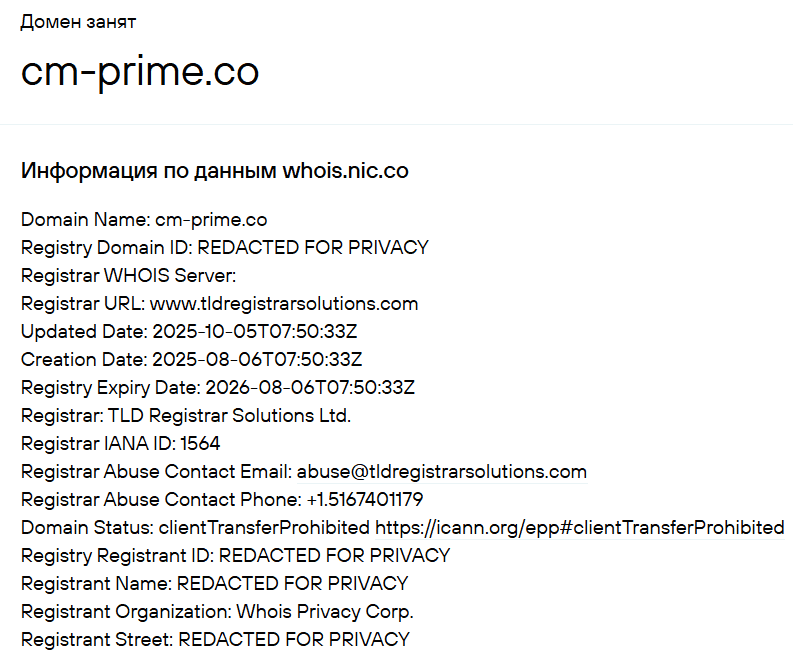793x652 pixels.
Task: Click the www.tldregistrarsolutions.com registrar URL
Action: point(284,303)
